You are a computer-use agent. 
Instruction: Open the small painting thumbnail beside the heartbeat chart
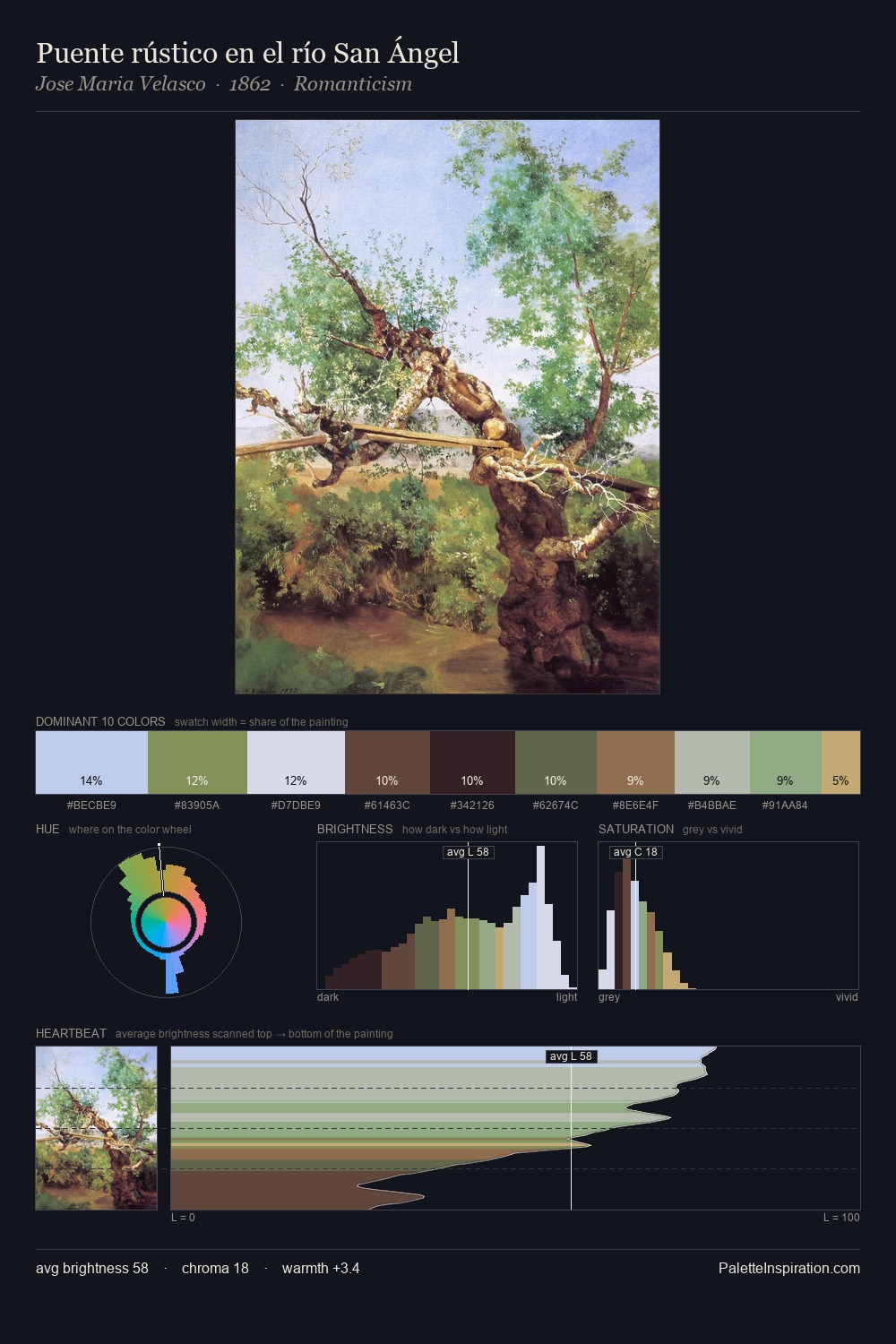click(x=96, y=1128)
